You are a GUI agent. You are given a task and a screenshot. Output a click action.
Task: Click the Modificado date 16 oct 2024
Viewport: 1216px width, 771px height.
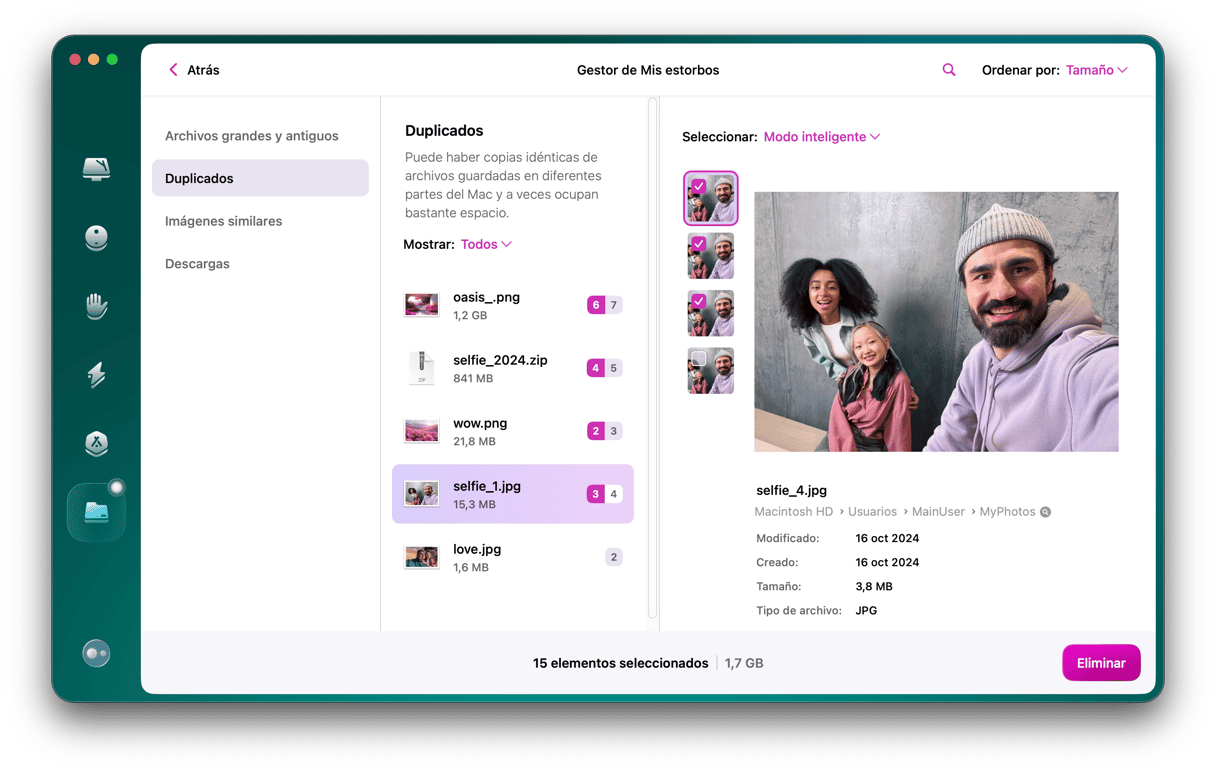point(887,538)
